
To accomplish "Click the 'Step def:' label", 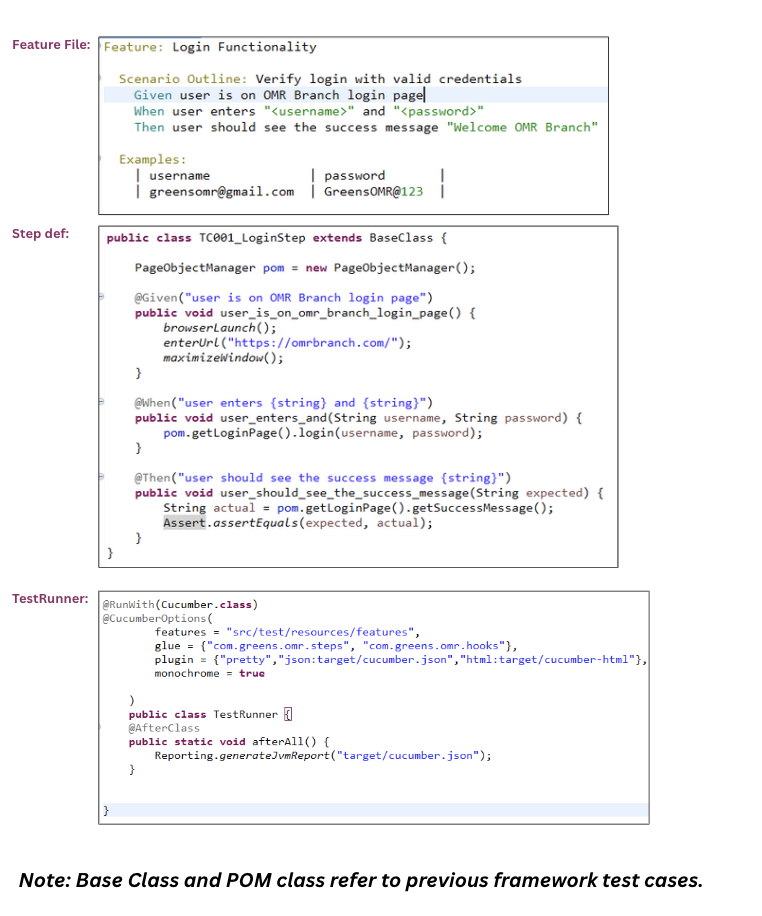I will click(41, 234).
